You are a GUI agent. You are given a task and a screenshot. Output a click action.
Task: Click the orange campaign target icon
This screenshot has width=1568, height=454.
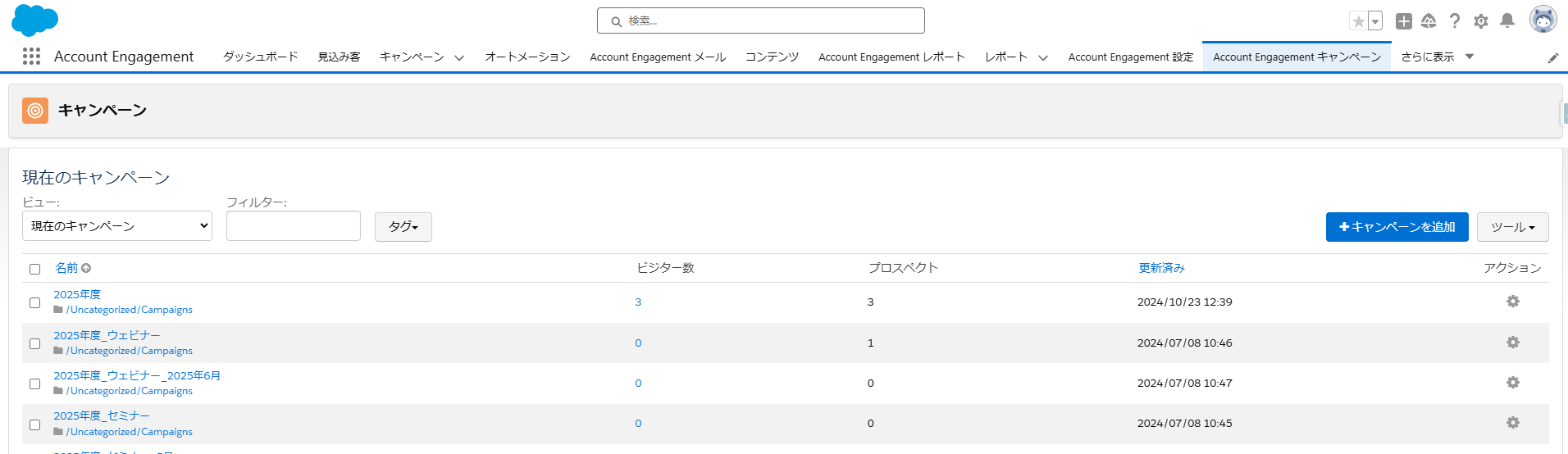[35, 110]
